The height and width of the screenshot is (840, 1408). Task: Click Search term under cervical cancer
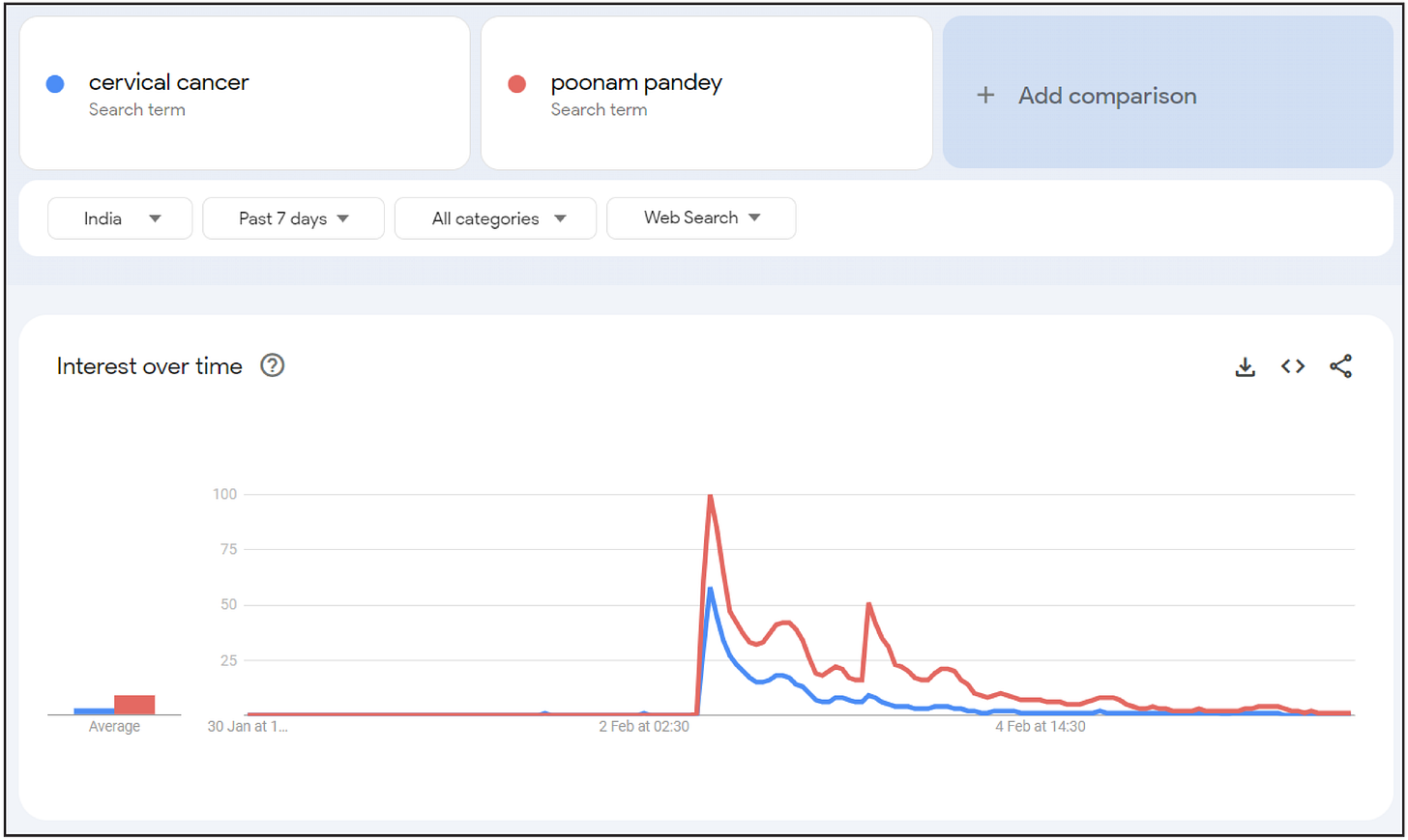(137, 110)
